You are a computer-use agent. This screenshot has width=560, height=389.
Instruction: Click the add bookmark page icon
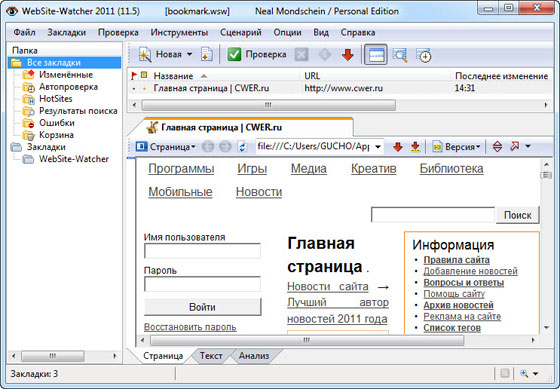coord(207,55)
